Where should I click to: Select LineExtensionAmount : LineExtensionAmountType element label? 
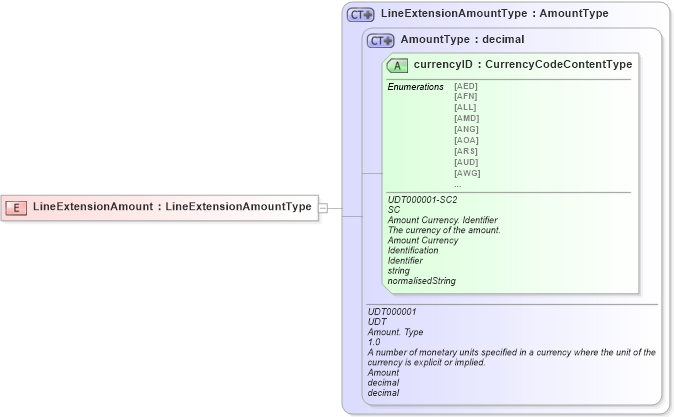point(172,206)
